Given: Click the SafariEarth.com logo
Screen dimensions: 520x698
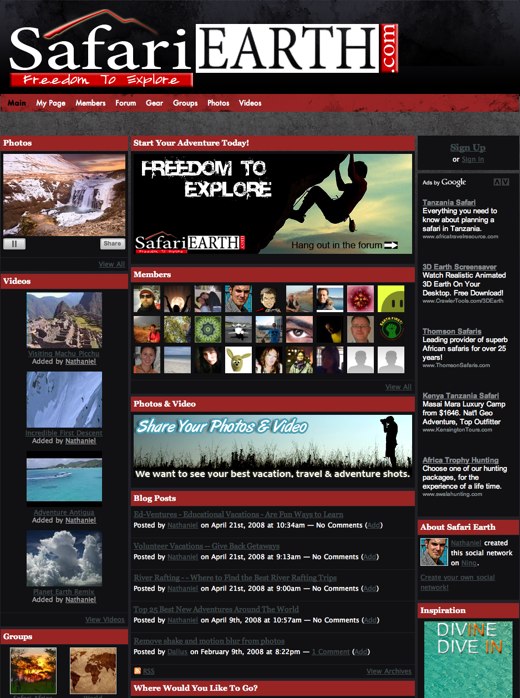Looking at the screenshot, I should coord(203,50).
